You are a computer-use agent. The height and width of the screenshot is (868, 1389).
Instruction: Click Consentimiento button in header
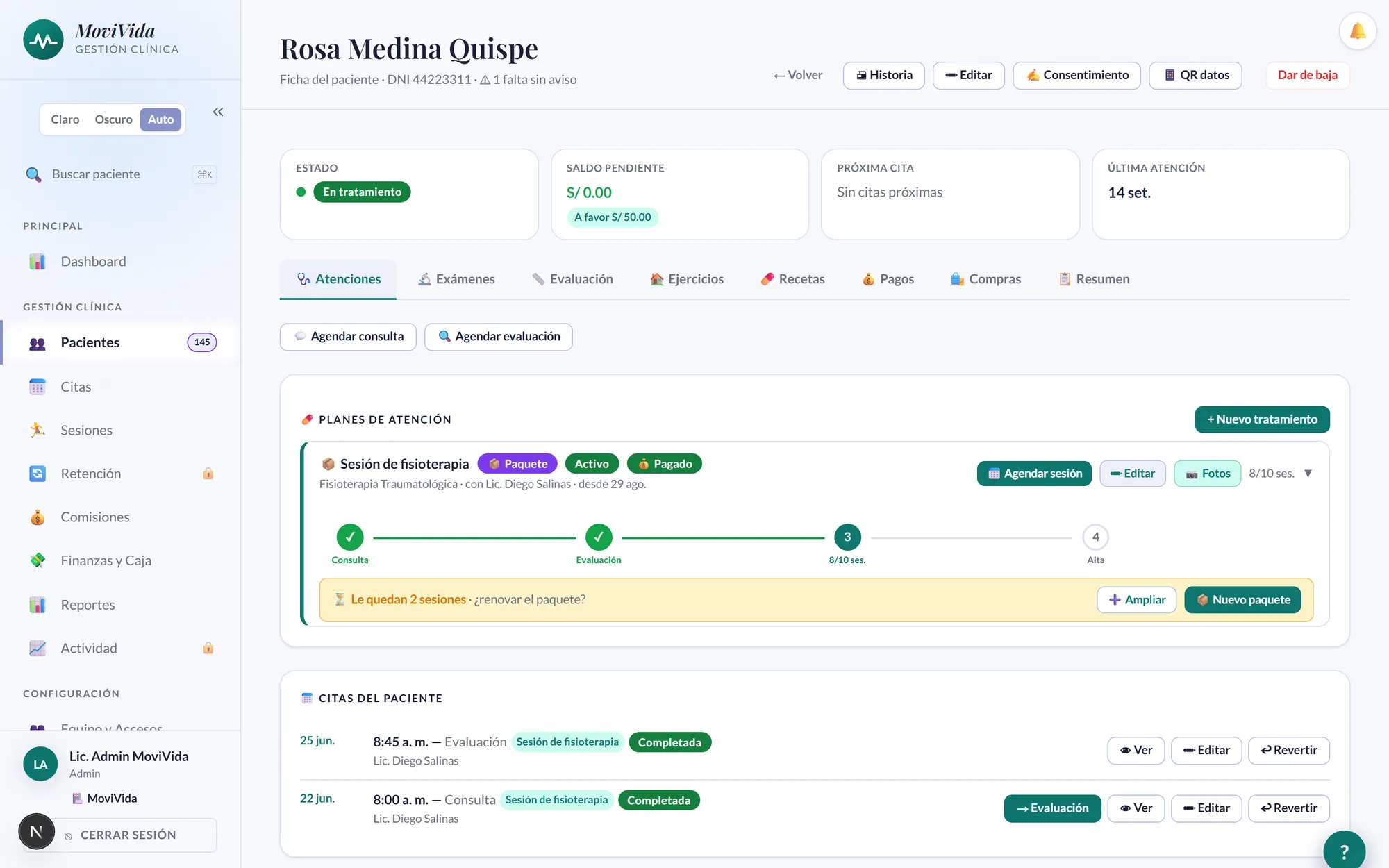(1076, 75)
